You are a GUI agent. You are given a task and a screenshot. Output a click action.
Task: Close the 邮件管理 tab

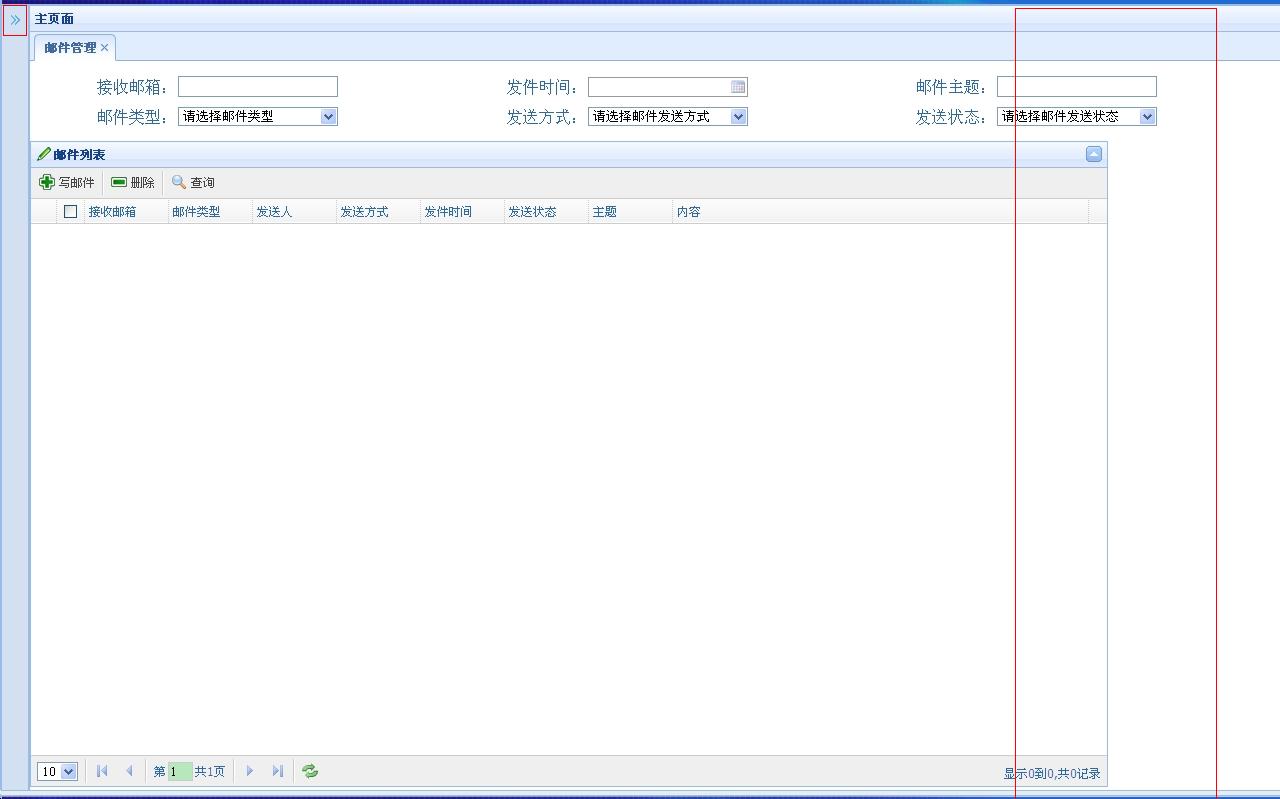(104, 48)
